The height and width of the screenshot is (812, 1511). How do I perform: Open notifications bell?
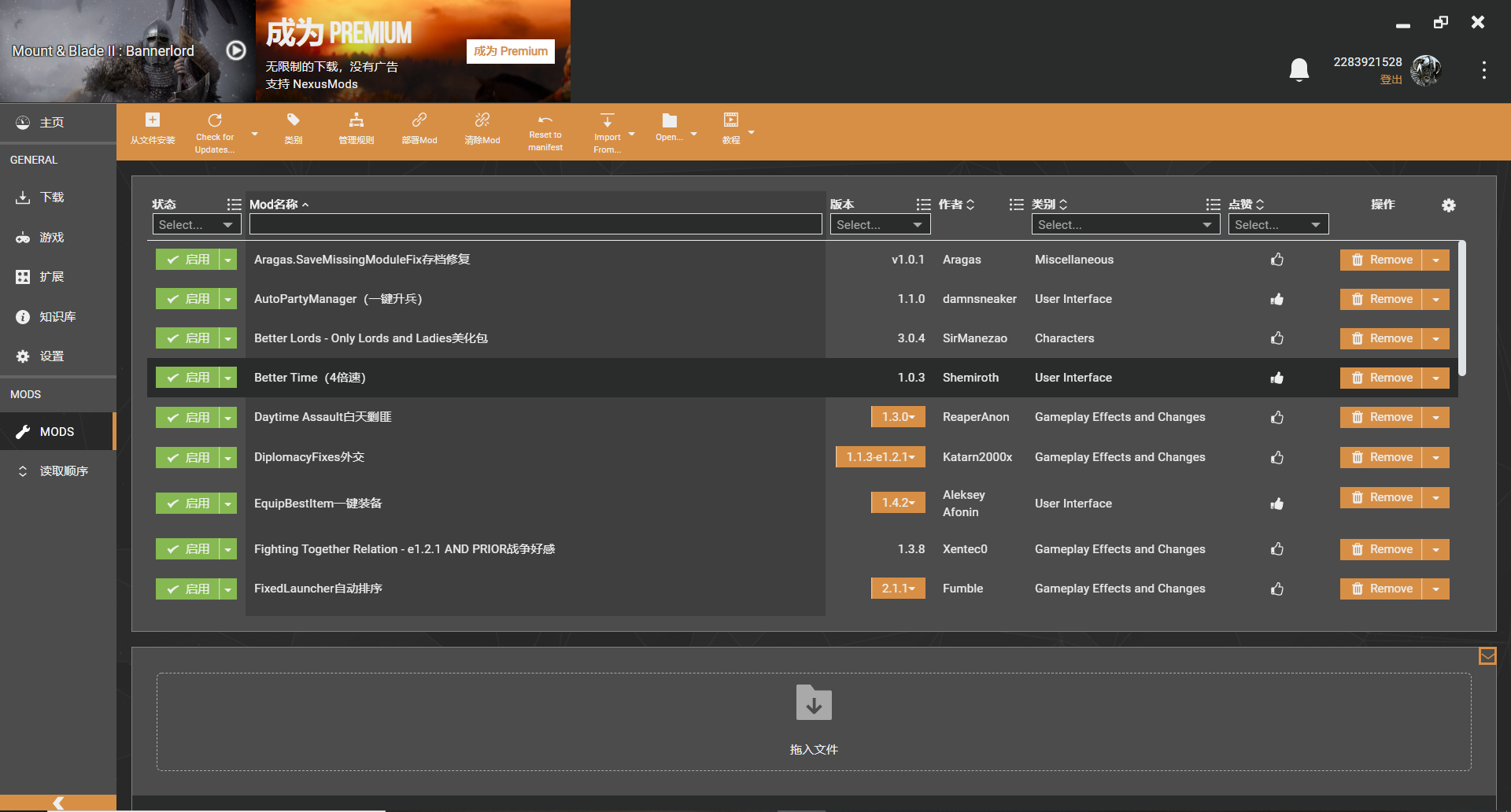point(1299,70)
